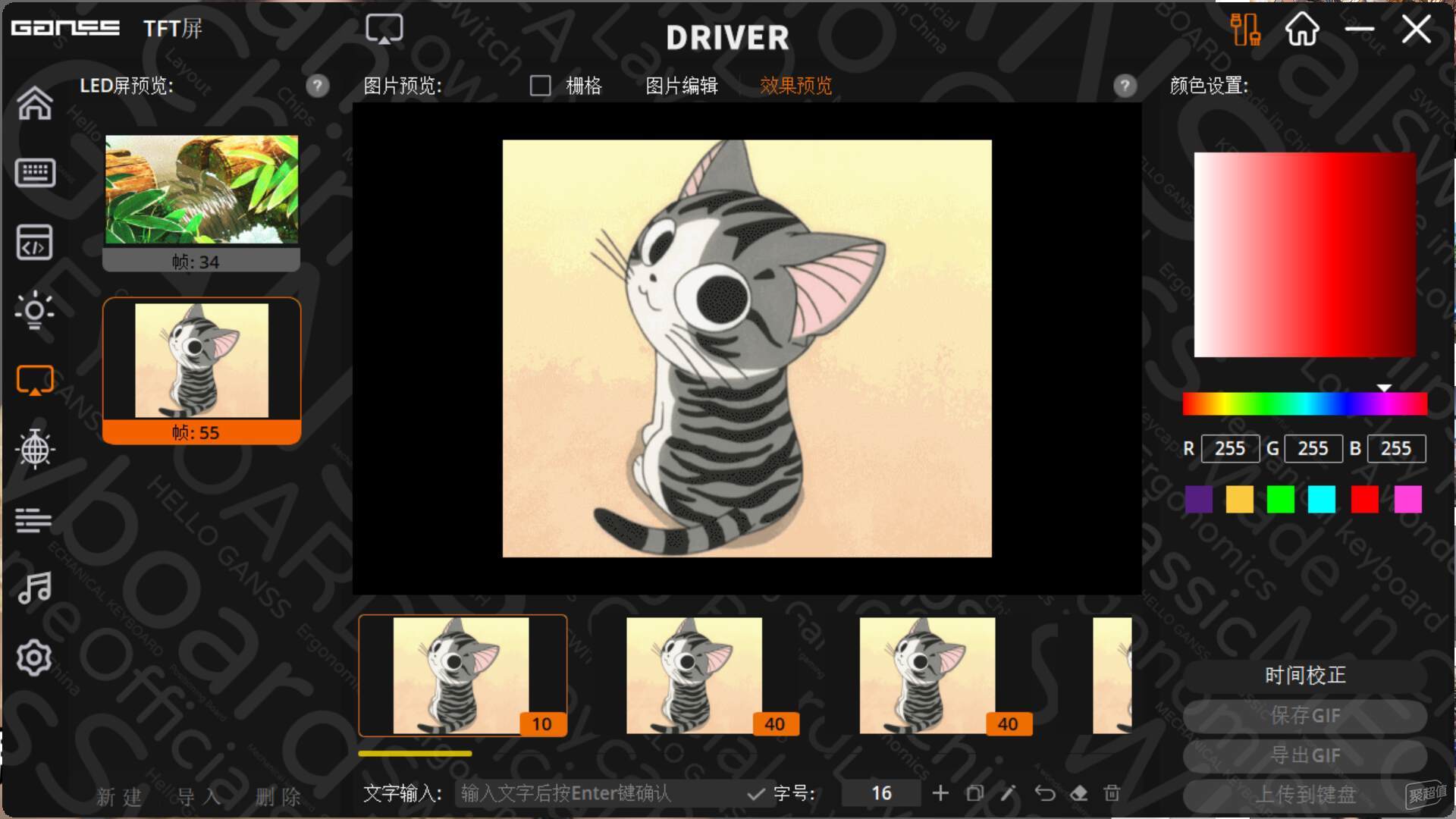
Task: Click the undo arrow icon
Action: point(1044,793)
